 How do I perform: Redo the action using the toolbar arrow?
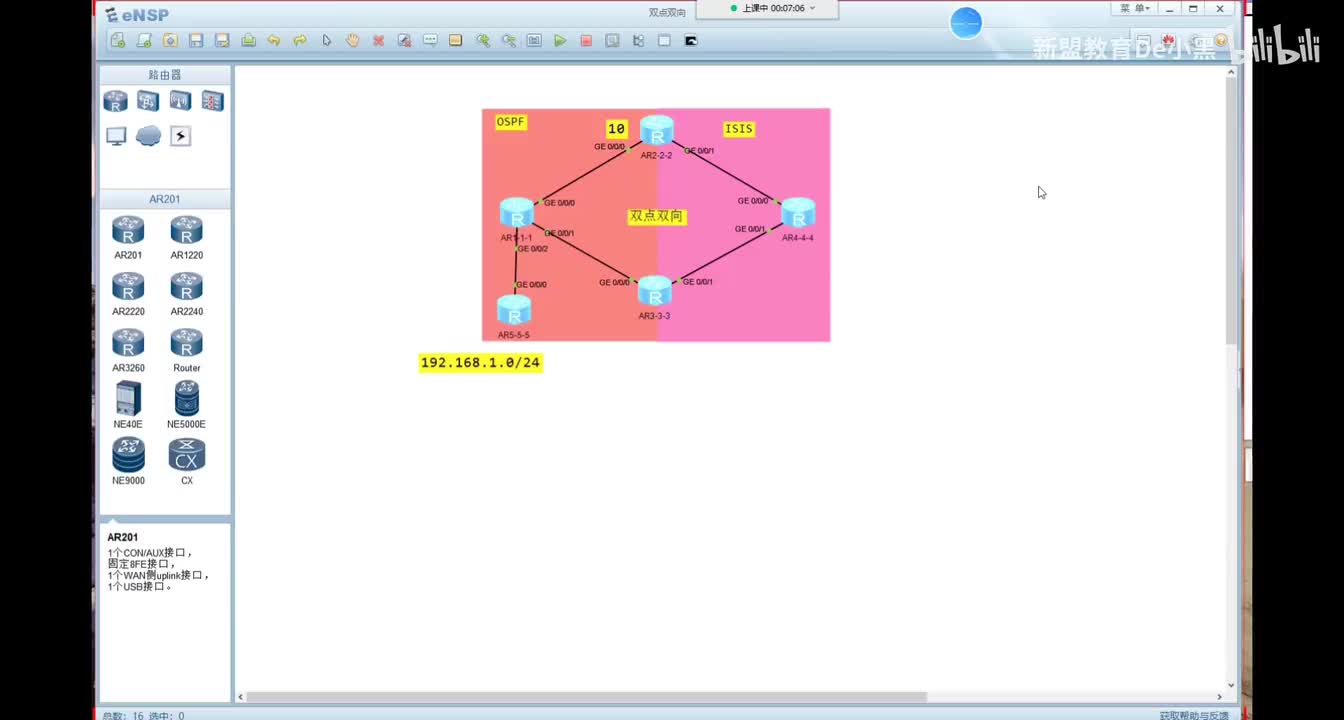click(x=300, y=41)
